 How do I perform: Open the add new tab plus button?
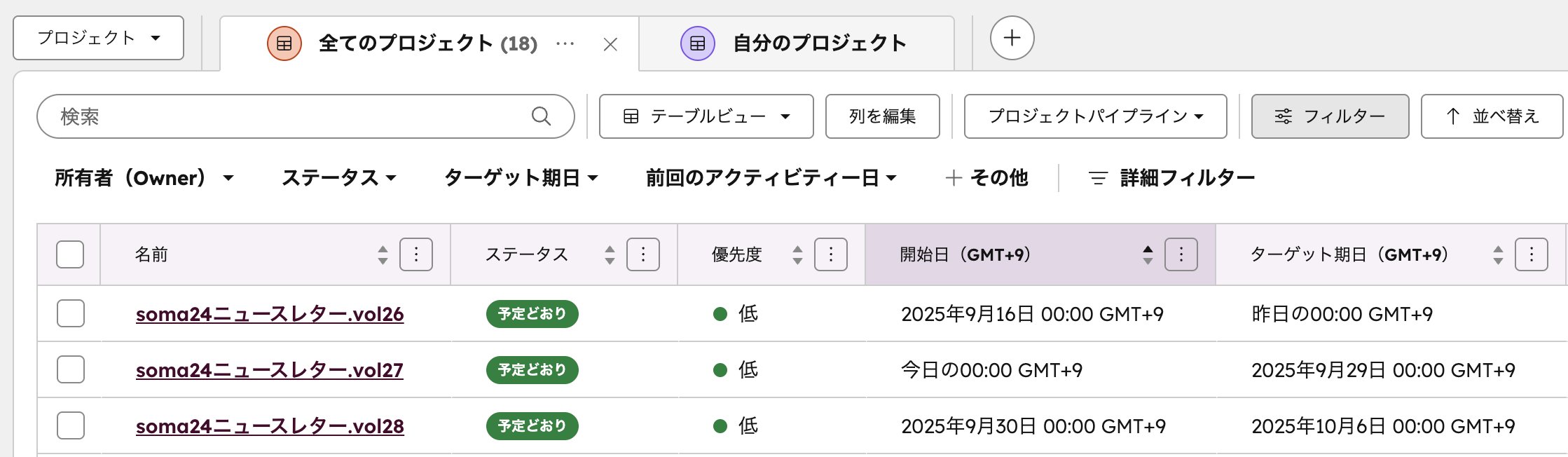pyautogui.click(x=1012, y=38)
